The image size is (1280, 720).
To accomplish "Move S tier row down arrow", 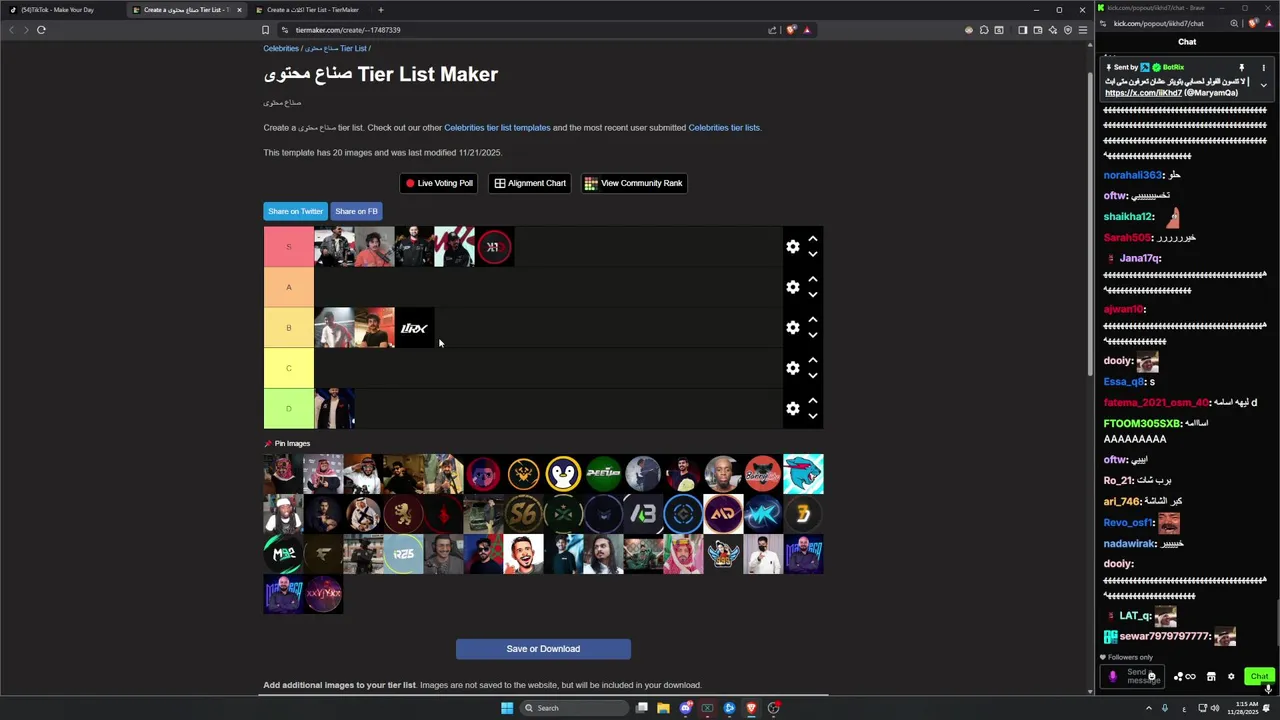I will (x=813, y=255).
